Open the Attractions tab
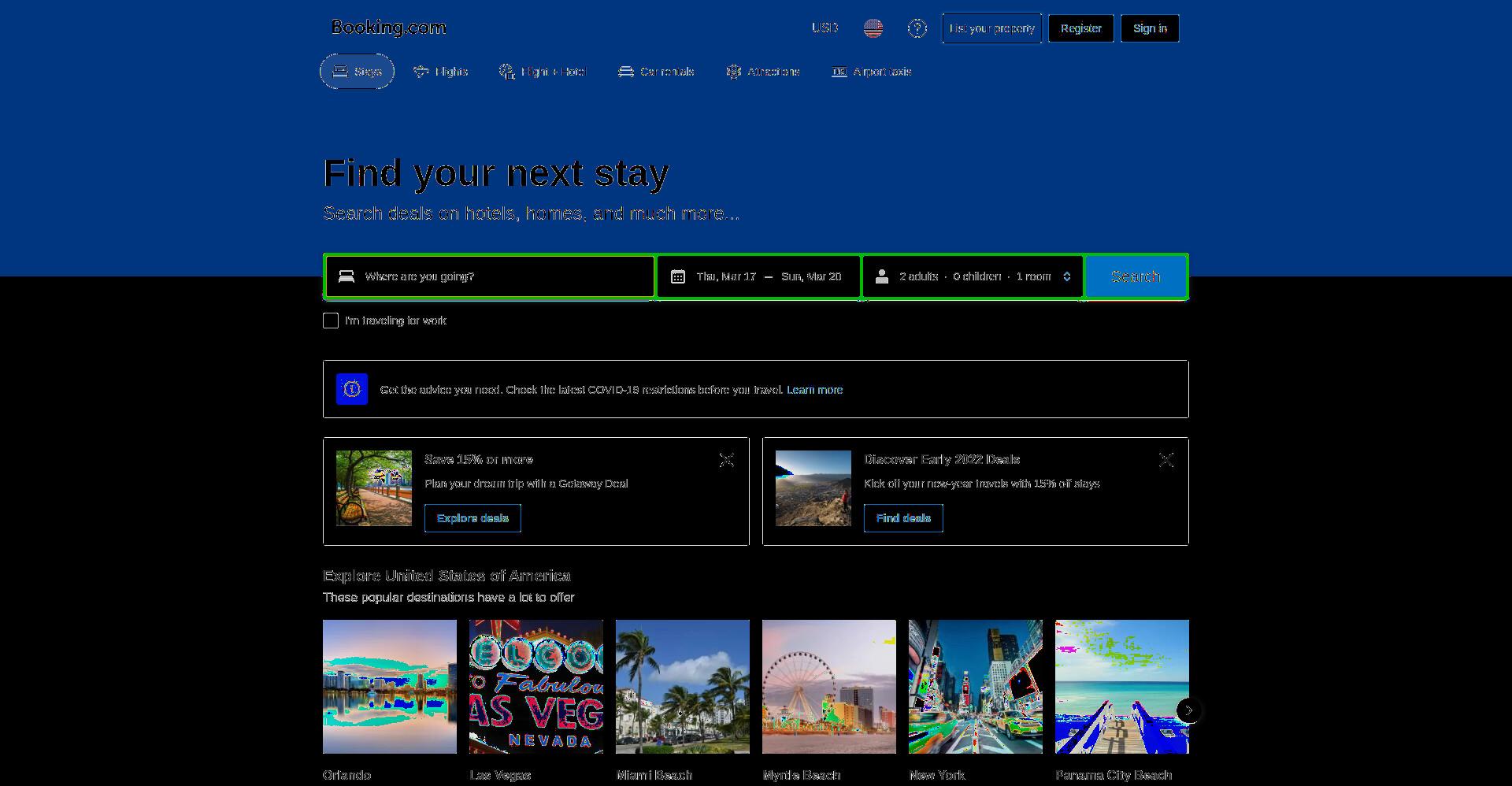The height and width of the screenshot is (786, 1512). [x=762, y=72]
